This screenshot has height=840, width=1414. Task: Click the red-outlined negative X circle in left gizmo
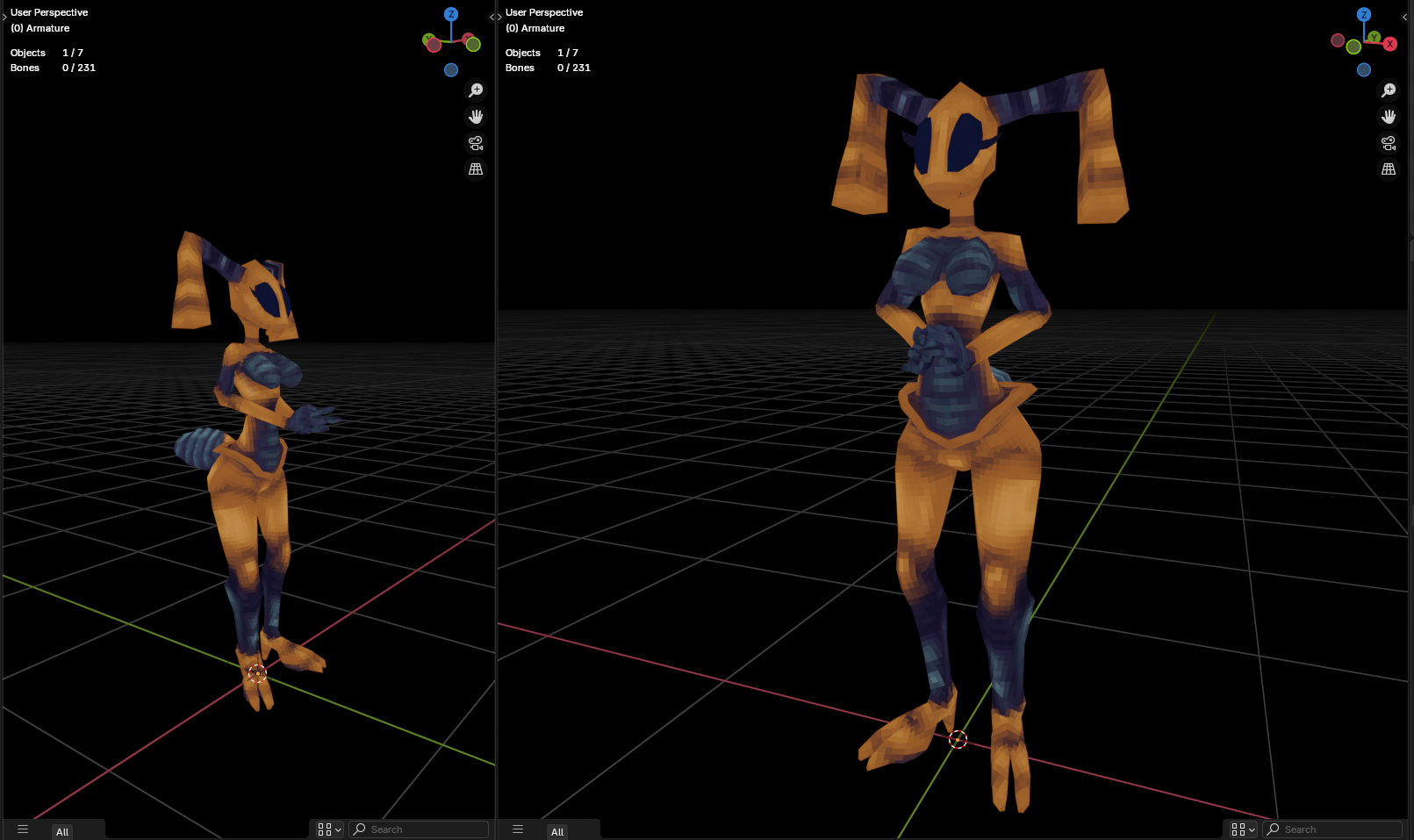(434, 45)
